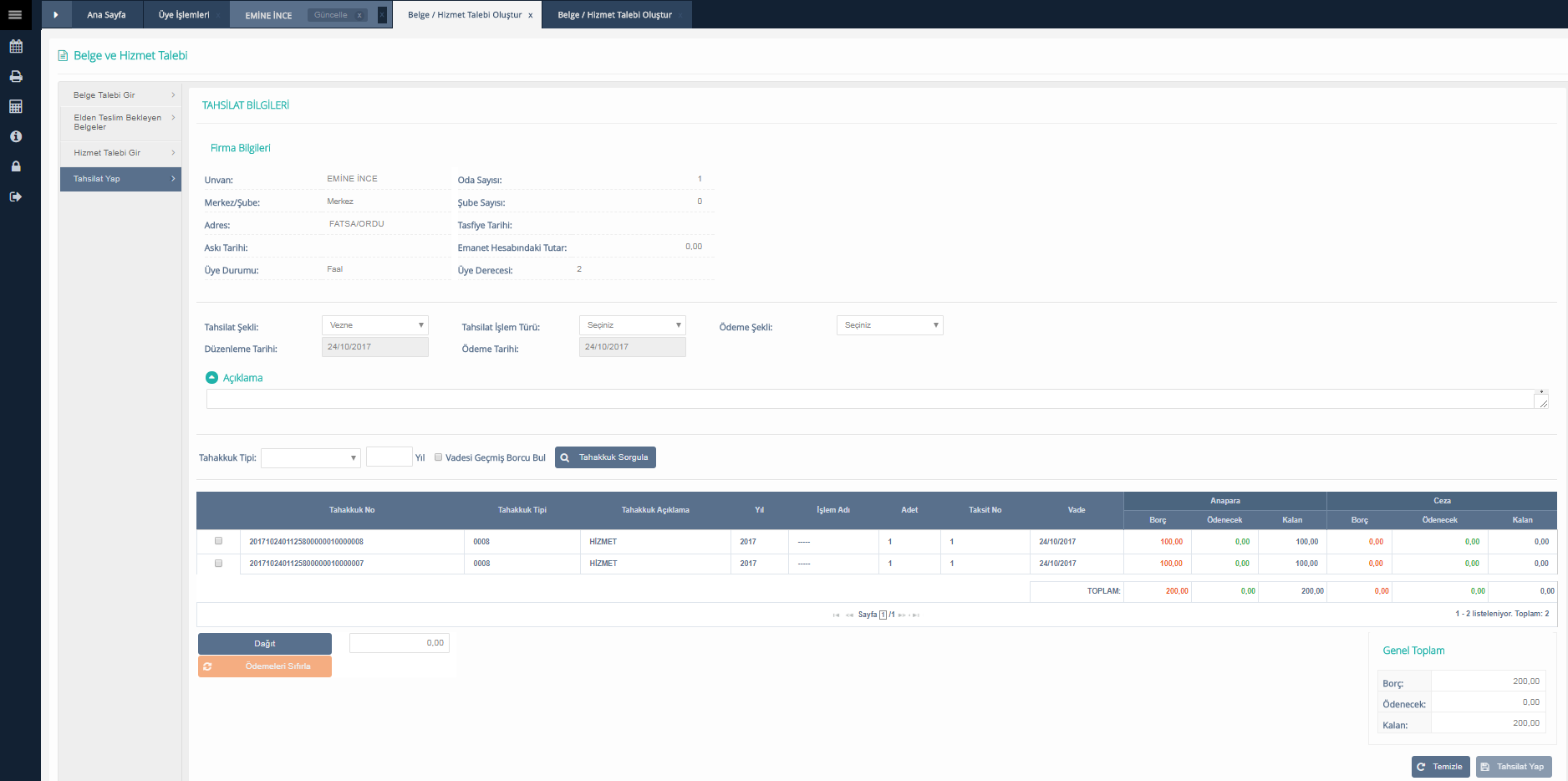Screen dimensions: 1568x781
Task: Click Genel Toplam Kalan value 200,00
Action: tap(1526, 723)
